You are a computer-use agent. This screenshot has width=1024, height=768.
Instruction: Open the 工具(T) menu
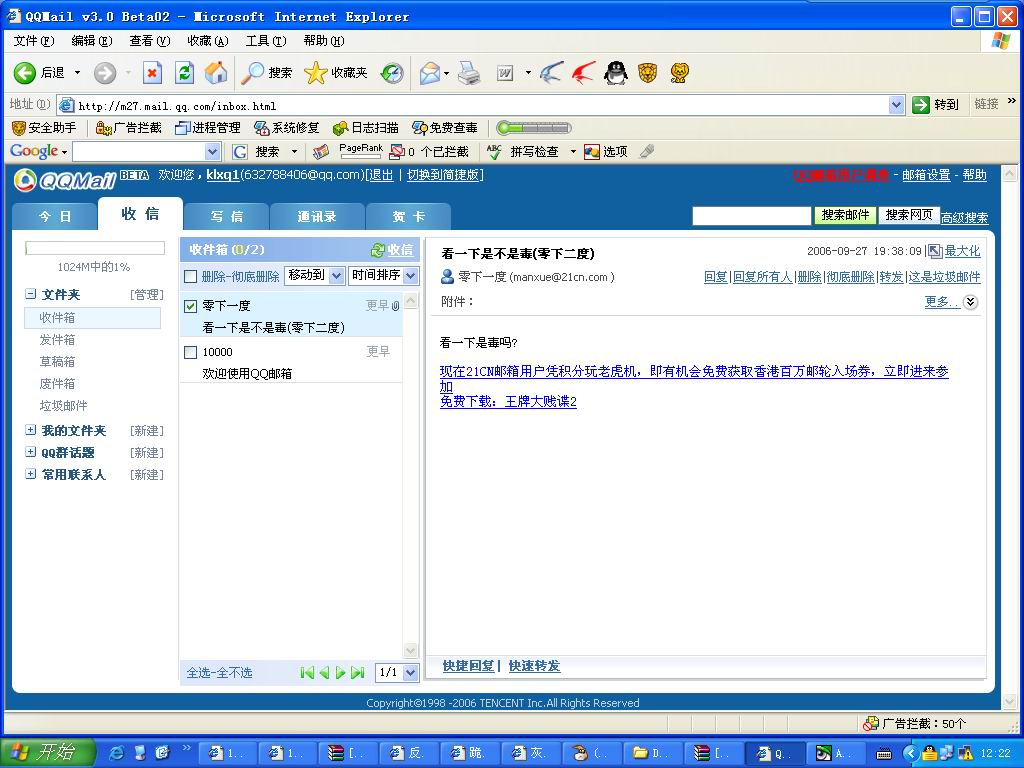point(266,40)
